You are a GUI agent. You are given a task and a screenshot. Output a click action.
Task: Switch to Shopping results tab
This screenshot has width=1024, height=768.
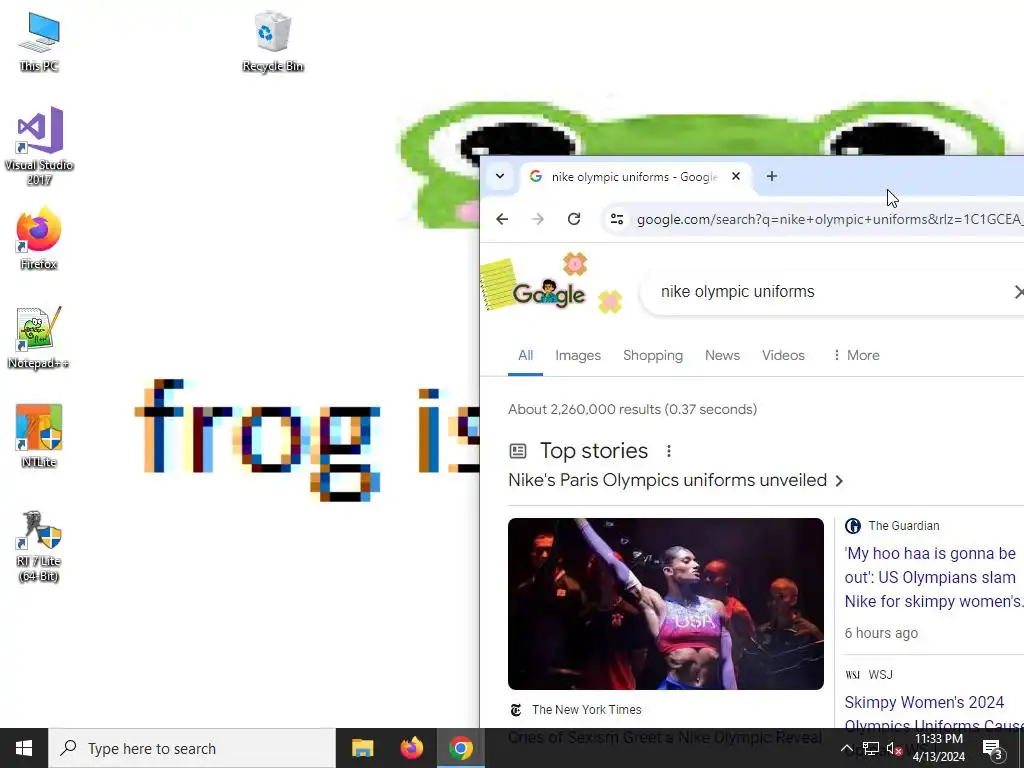point(652,356)
